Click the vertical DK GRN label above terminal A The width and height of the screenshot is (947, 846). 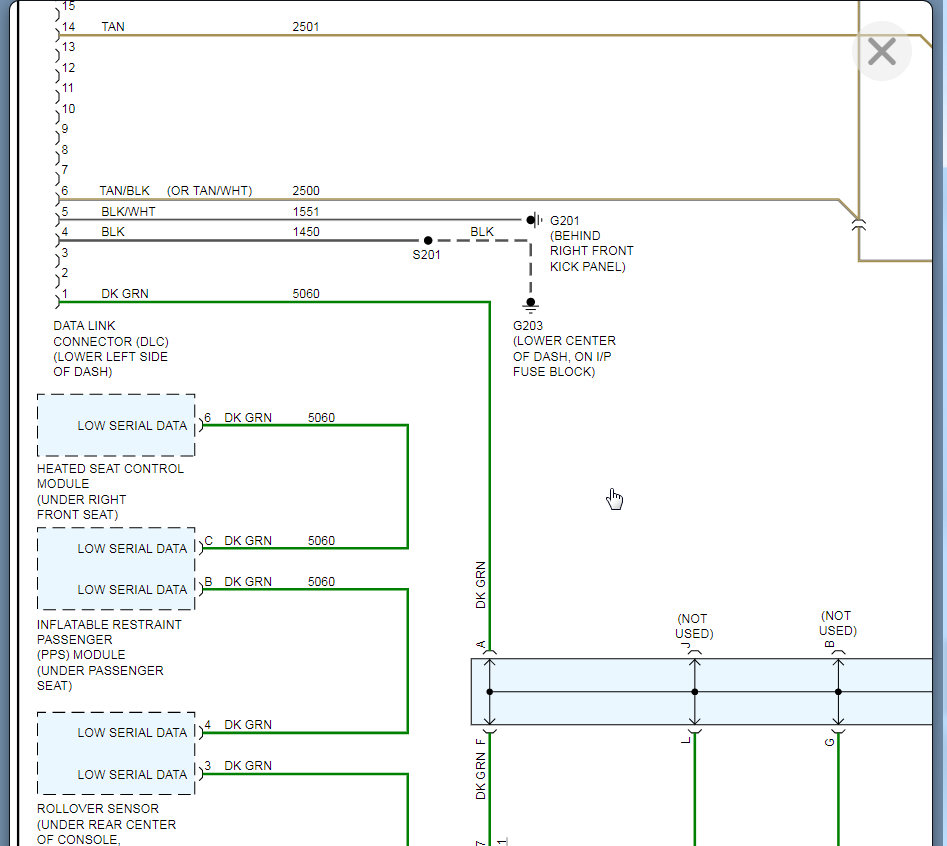coord(480,585)
